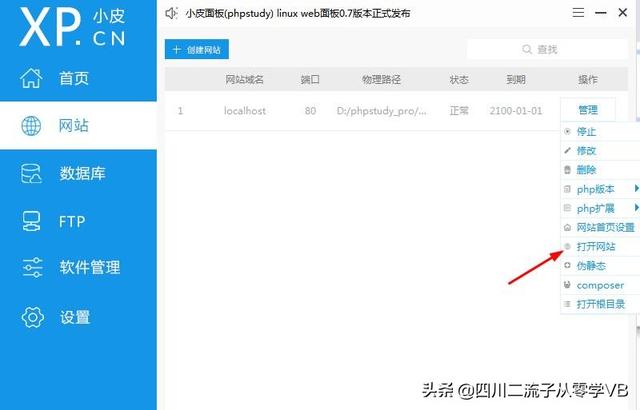The image size is (640, 410).
Task: Choose 打开网站 in the context menu
Action: (596, 246)
